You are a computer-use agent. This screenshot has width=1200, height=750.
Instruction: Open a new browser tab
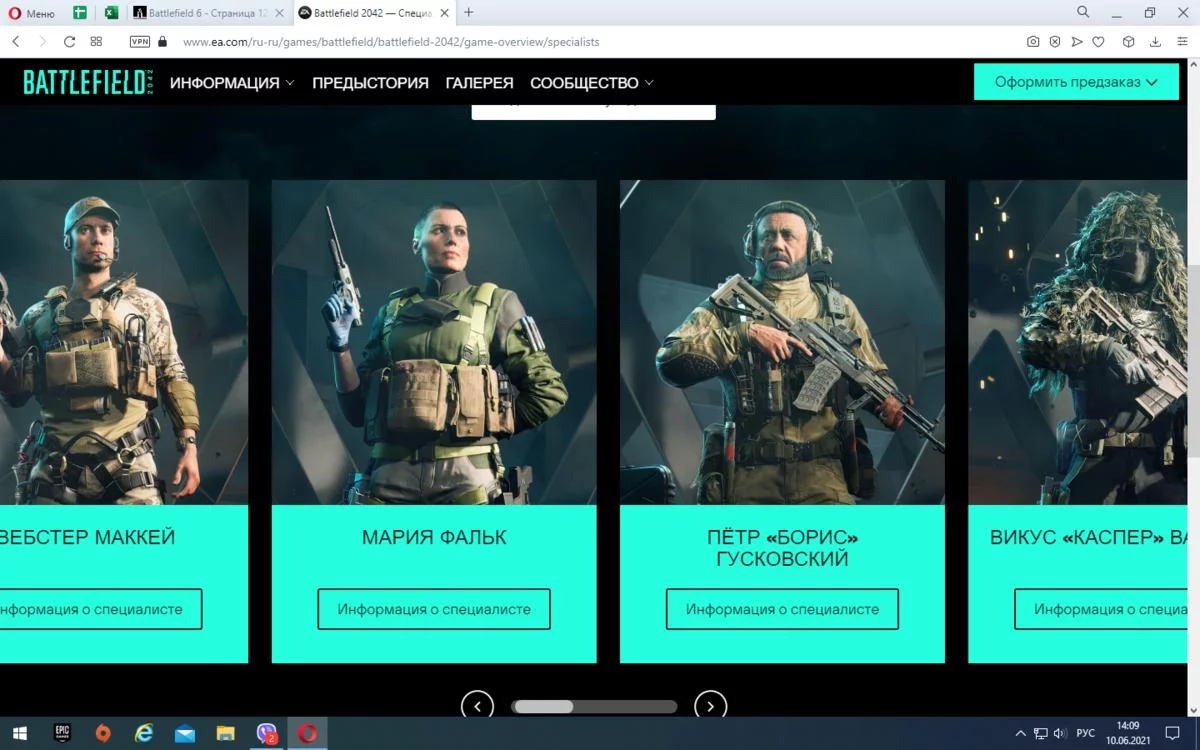[468, 13]
